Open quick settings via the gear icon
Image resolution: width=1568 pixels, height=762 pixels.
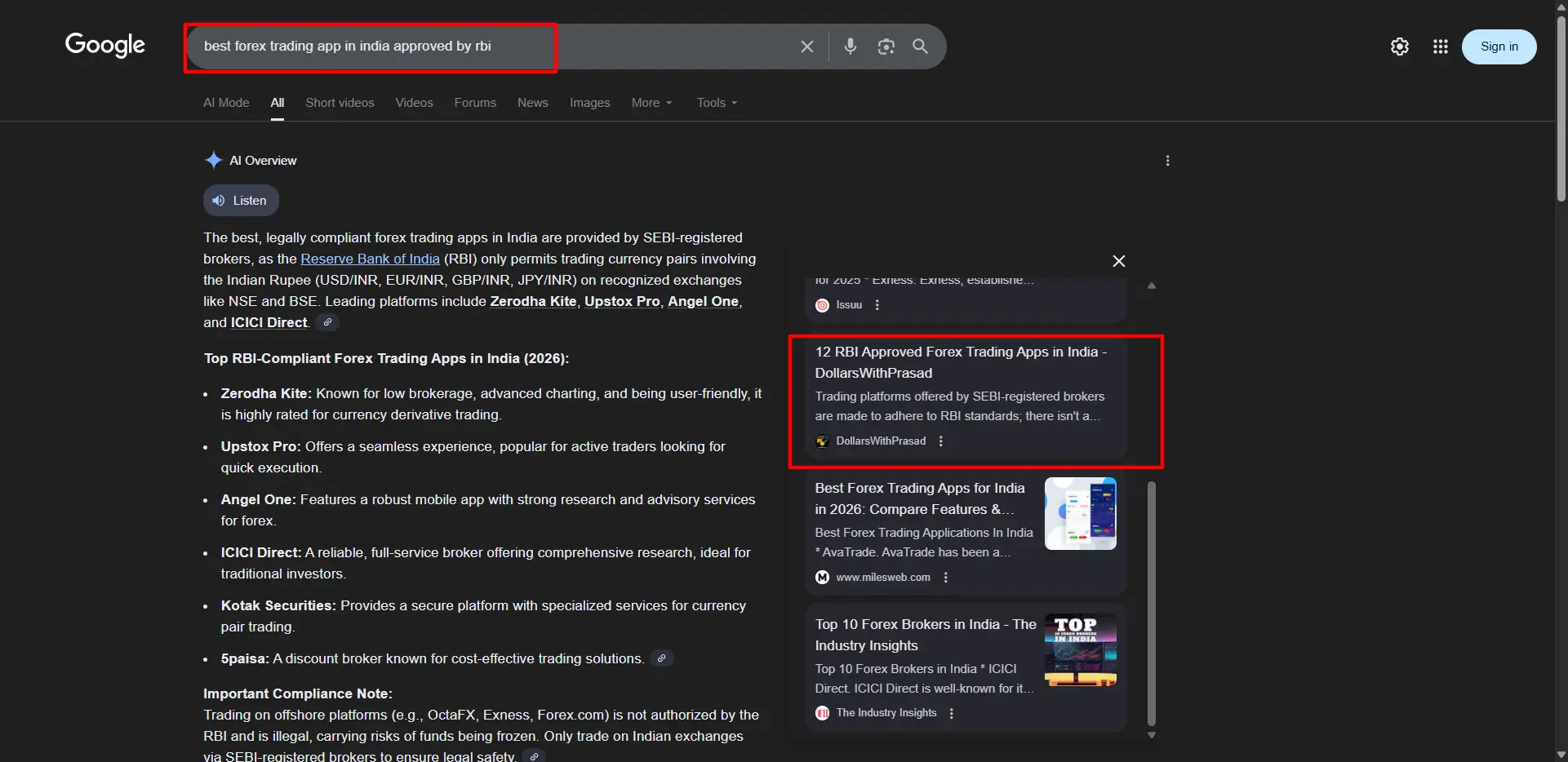[1400, 47]
